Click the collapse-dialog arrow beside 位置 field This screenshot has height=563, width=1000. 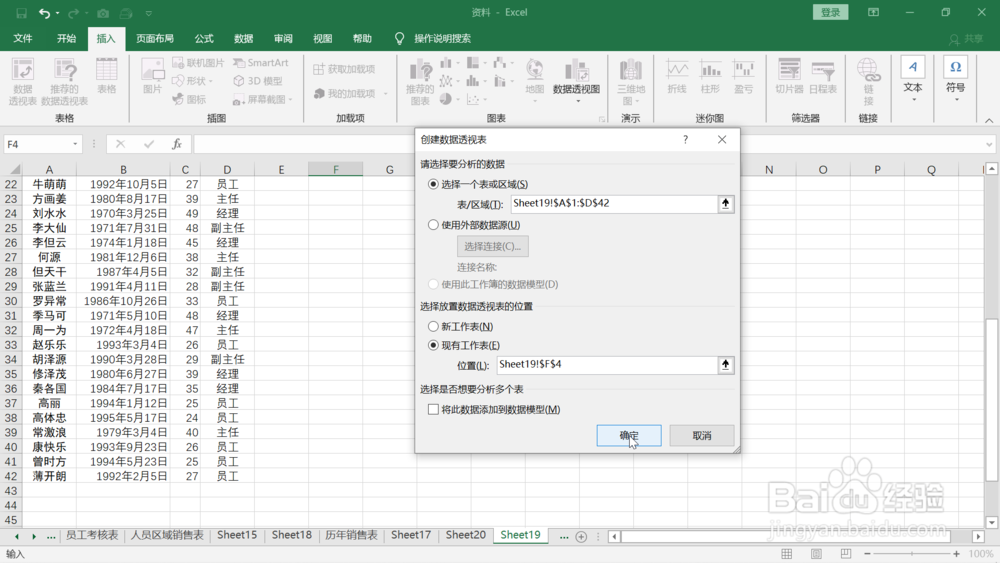click(725, 365)
